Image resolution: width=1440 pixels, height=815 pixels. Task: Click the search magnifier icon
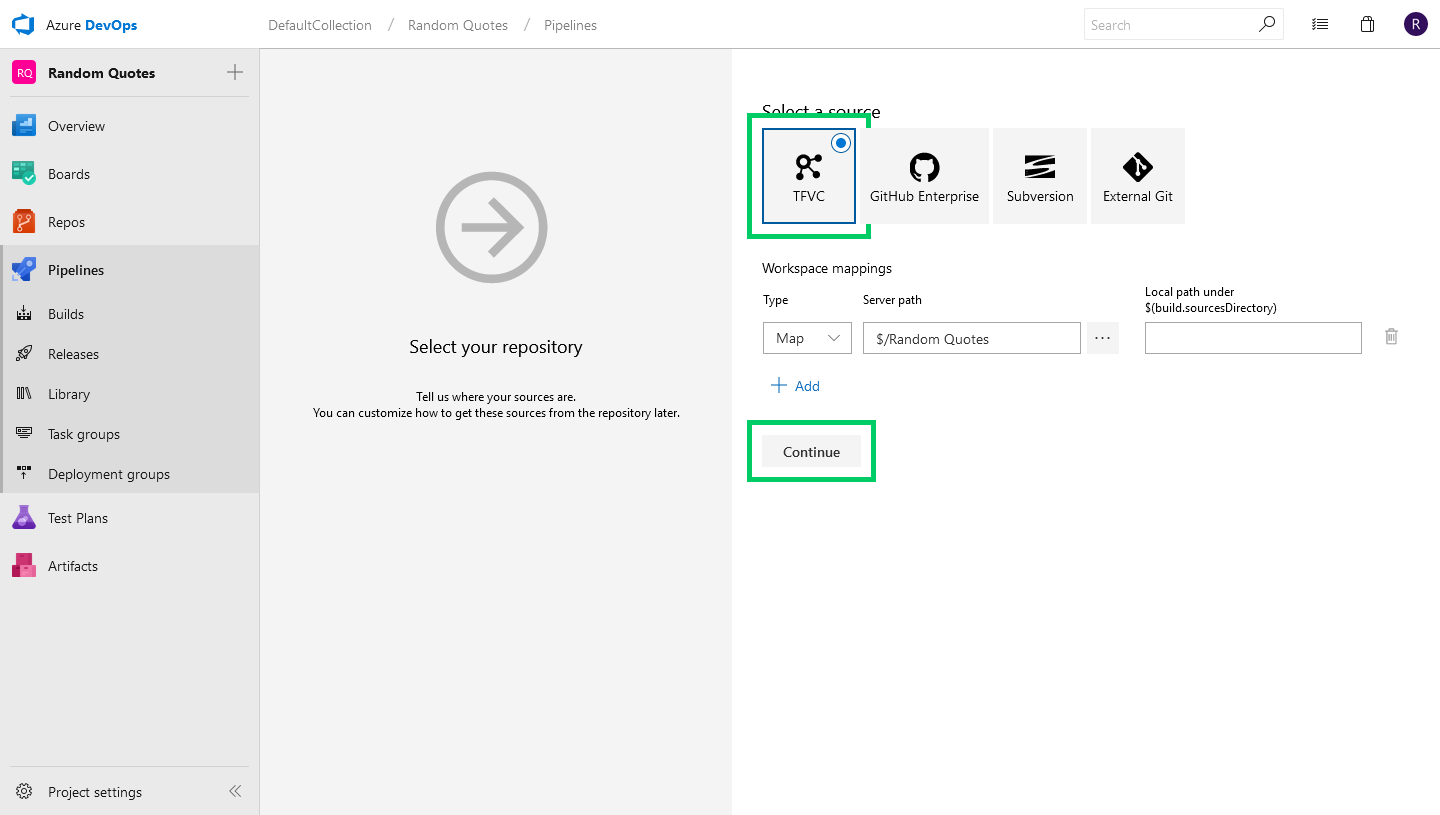pyautogui.click(x=1267, y=24)
